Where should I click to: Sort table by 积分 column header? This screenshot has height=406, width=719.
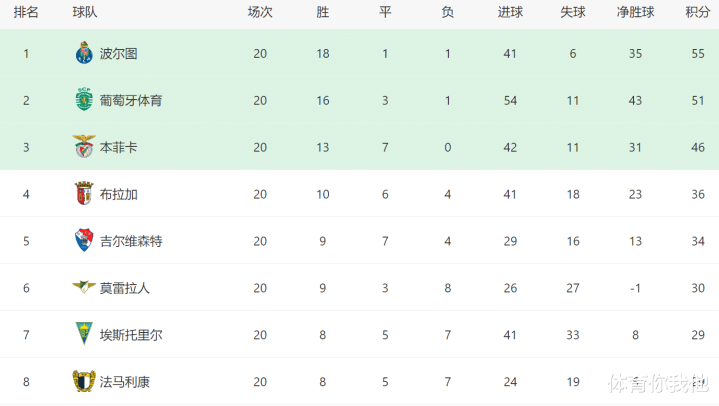(x=697, y=13)
